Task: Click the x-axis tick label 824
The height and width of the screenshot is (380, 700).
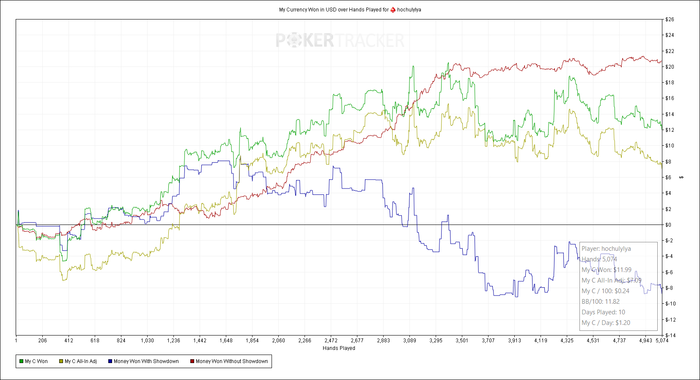Action: click(x=121, y=340)
